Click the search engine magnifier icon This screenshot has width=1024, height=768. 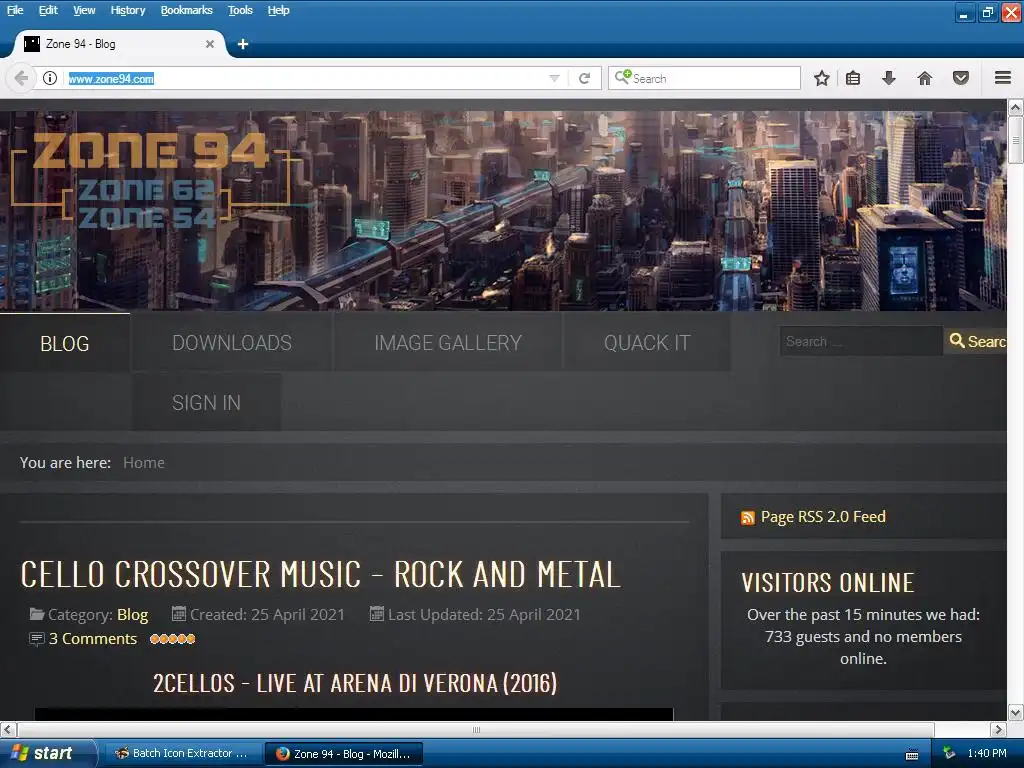coord(623,77)
